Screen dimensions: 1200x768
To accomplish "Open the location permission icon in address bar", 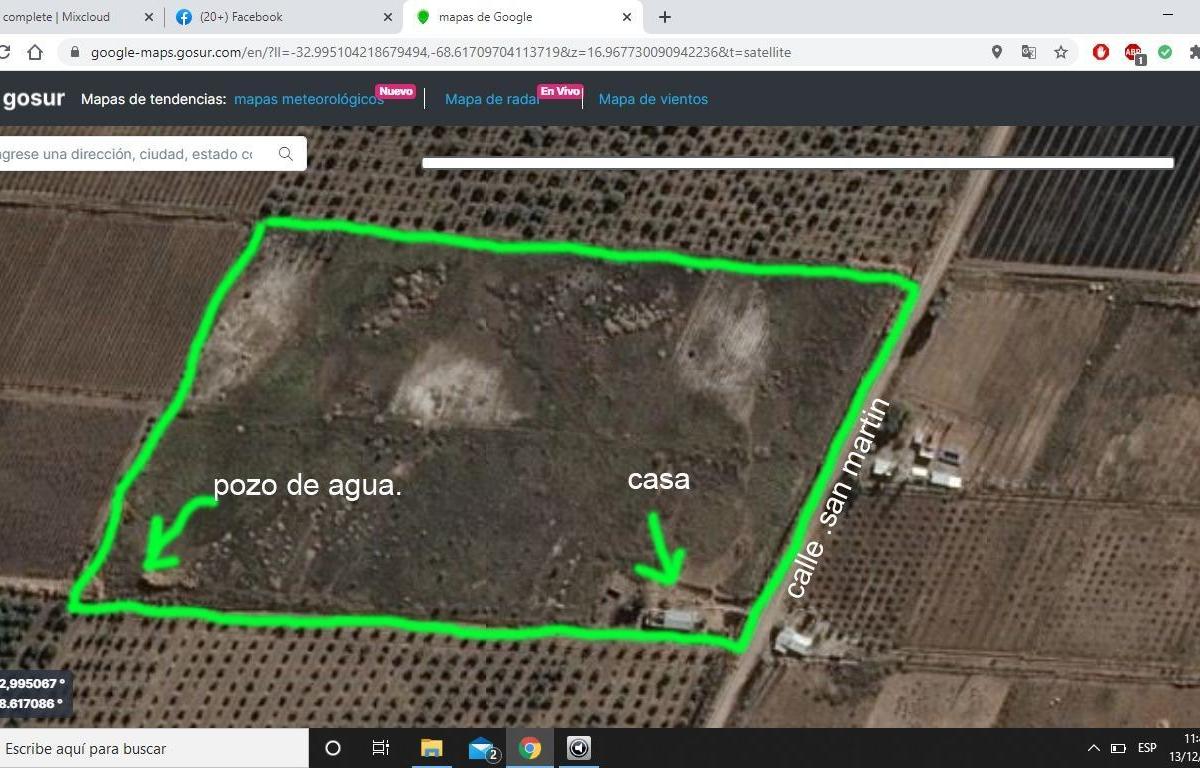I will click(996, 52).
